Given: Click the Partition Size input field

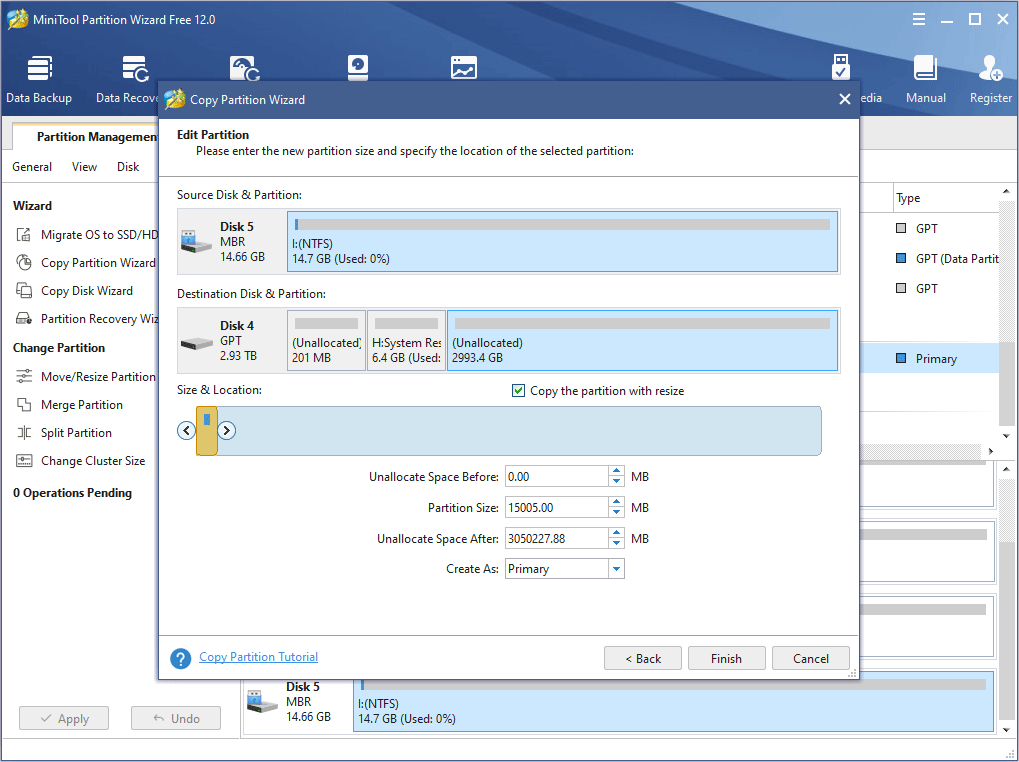Looking at the screenshot, I should click(556, 507).
